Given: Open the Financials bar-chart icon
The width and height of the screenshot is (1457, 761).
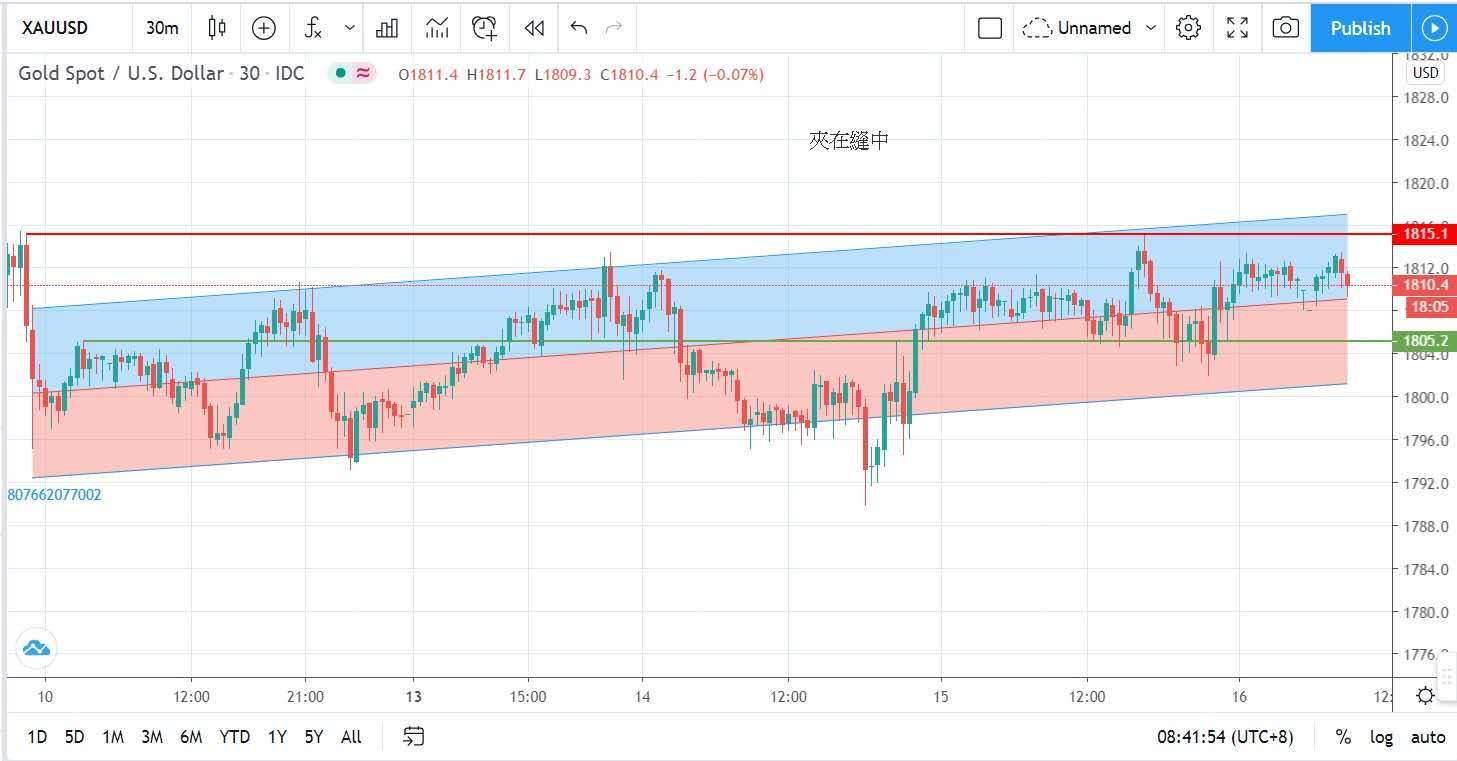Looking at the screenshot, I should (x=387, y=28).
